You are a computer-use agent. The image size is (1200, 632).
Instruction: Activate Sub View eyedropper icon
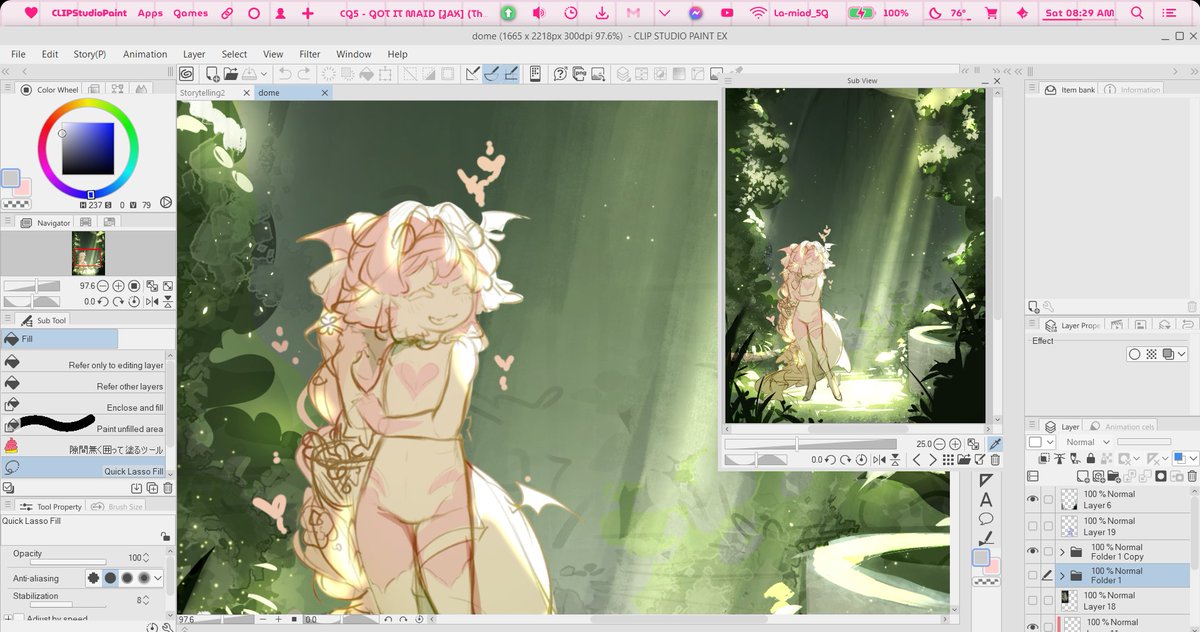995,444
